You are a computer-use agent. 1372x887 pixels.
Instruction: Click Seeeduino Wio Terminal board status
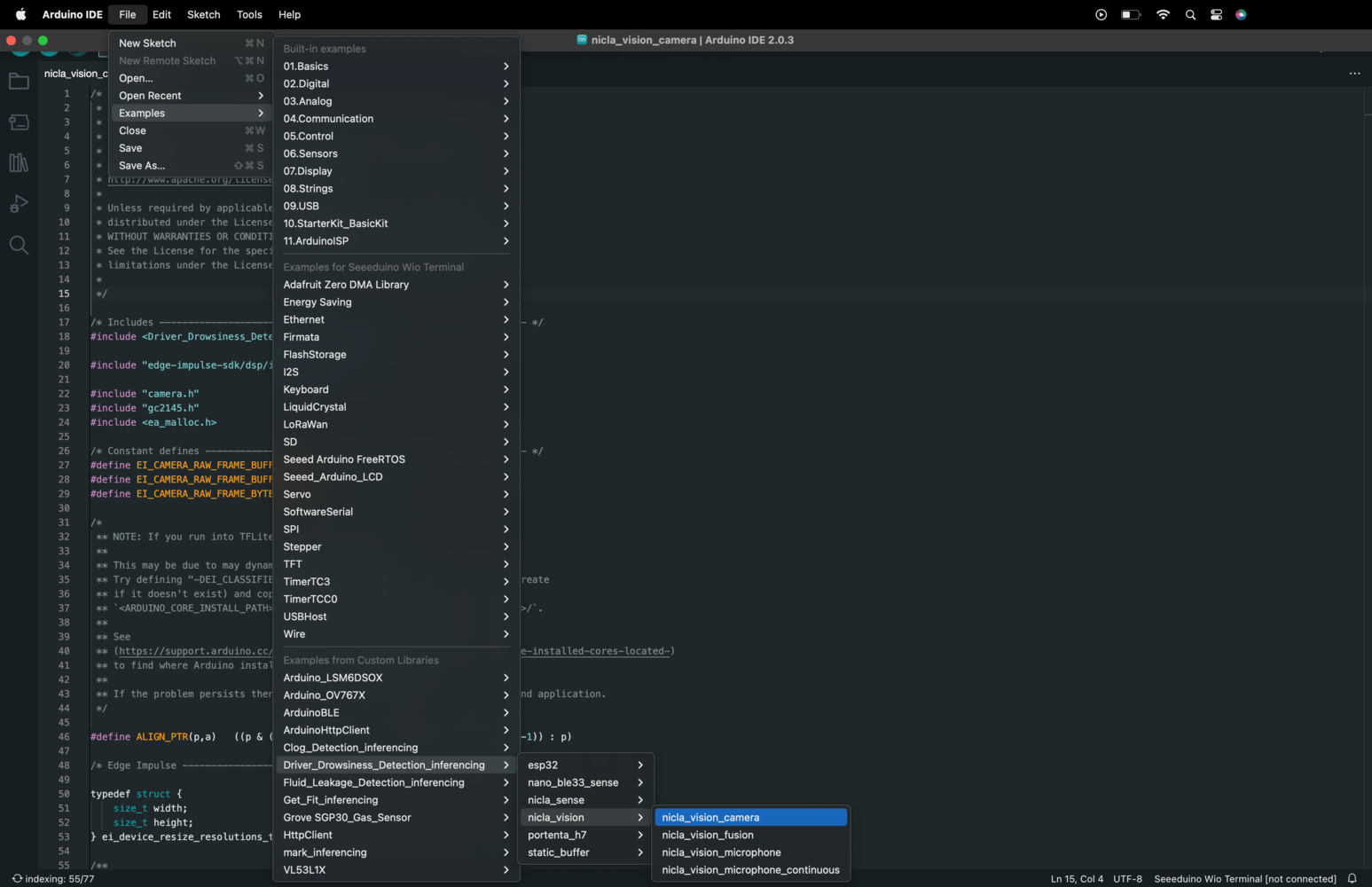click(x=1244, y=879)
